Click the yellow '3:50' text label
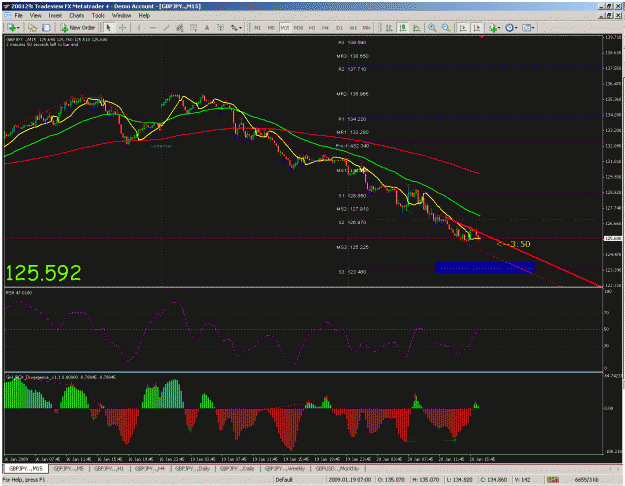 click(514, 244)
